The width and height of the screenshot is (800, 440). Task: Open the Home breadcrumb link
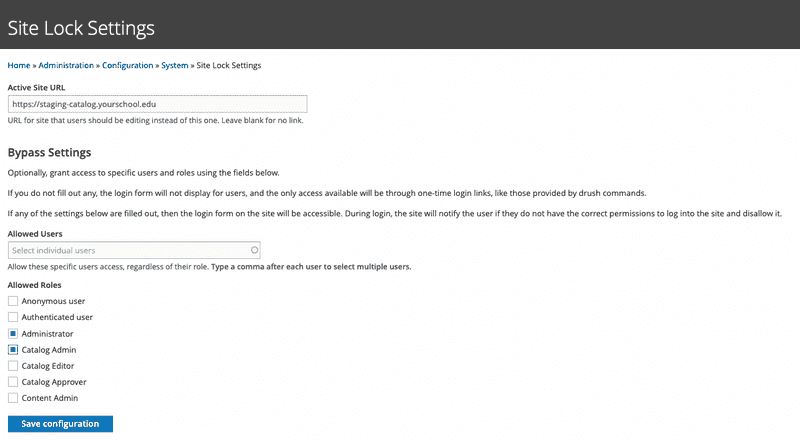pos(19,65)
